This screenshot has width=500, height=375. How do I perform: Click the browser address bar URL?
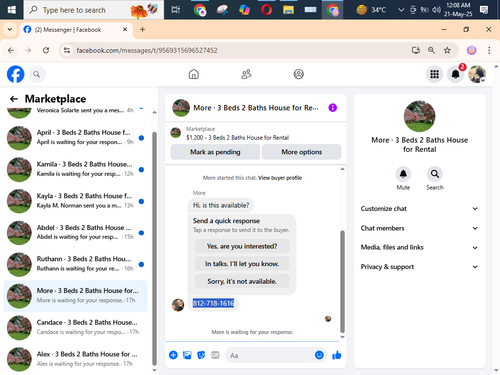[147, 50]
